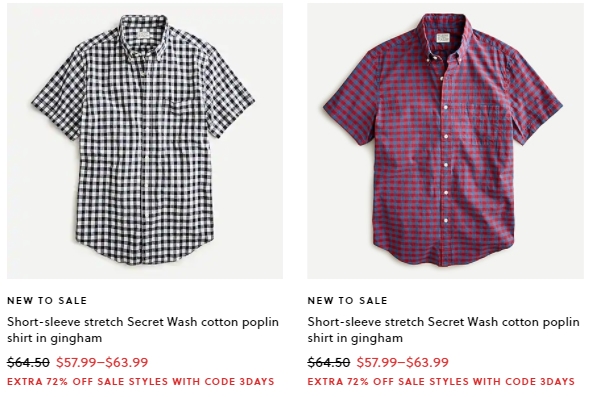
Task: Click EXTRA 72% OFF promo under black shirt
Action: 141,381
